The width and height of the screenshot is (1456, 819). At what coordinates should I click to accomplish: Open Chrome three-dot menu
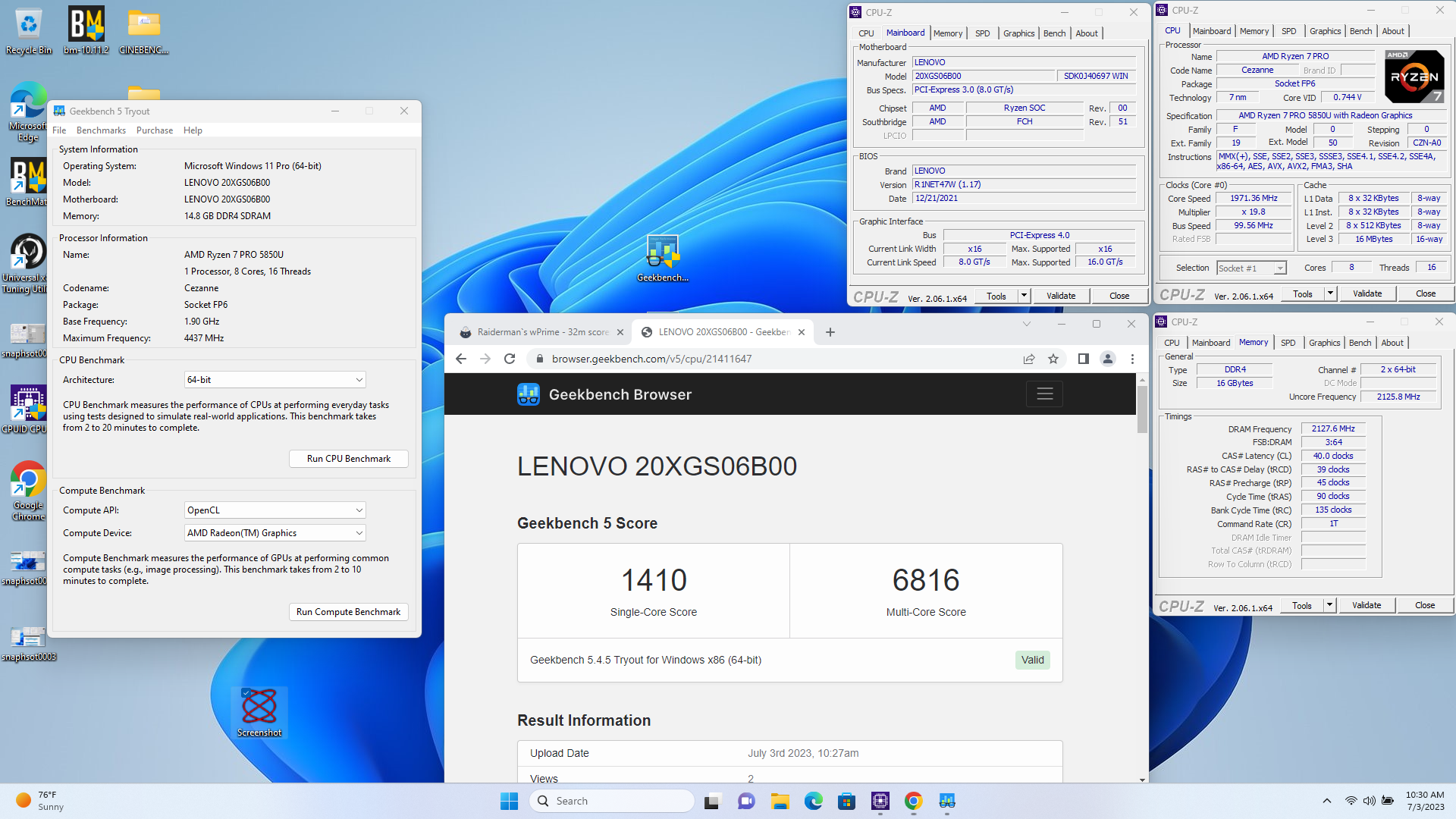1132,359
